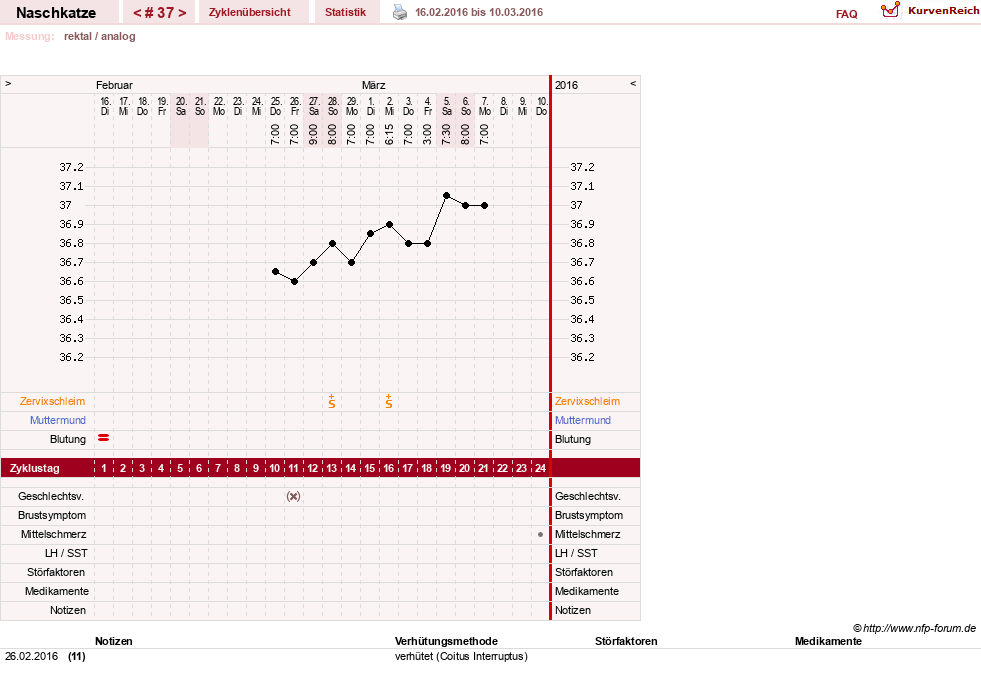Click the 'rektal / analog' measurement text
The width and height of the screenshot is (981, 700).
point(99,36)
